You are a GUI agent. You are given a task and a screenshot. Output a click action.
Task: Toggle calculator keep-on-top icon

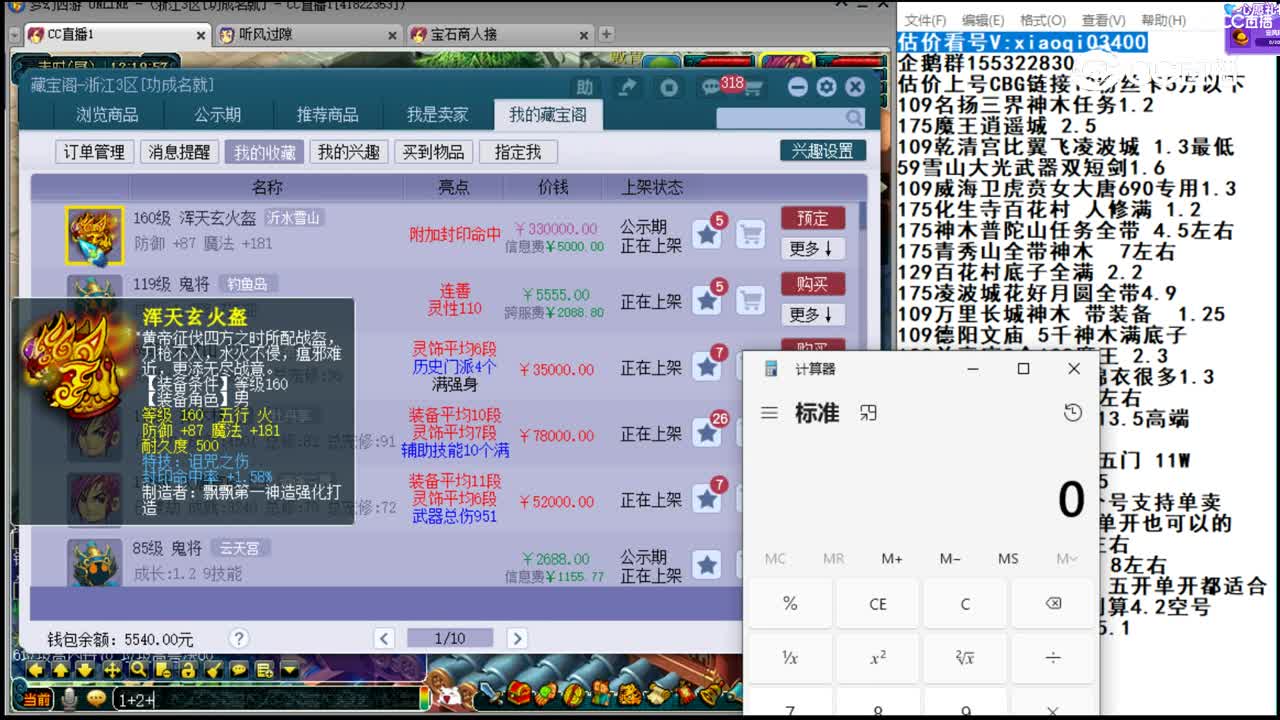pyautogui.click(x=868, y=413)
